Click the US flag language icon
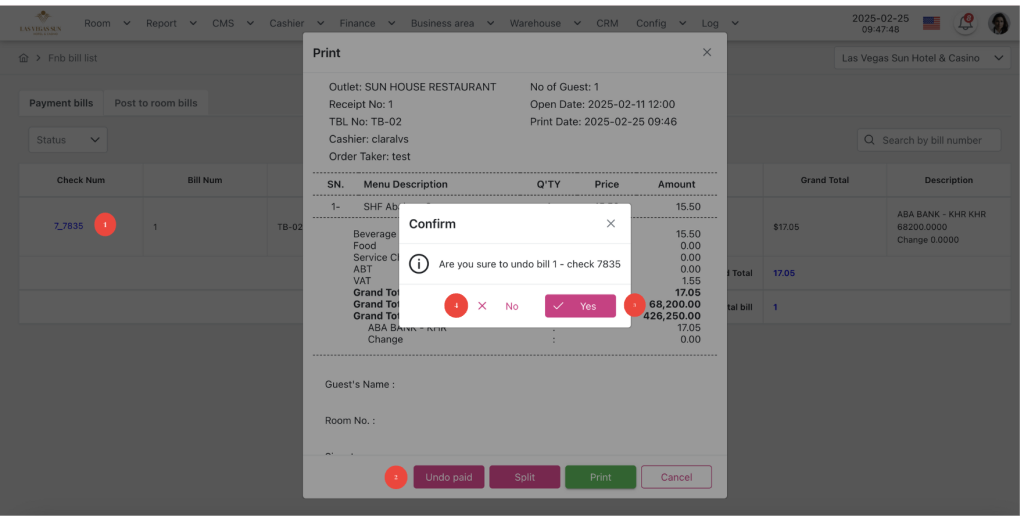Image resolution: width=1024 pixels, height=517 pixels. tap(931, 23)
